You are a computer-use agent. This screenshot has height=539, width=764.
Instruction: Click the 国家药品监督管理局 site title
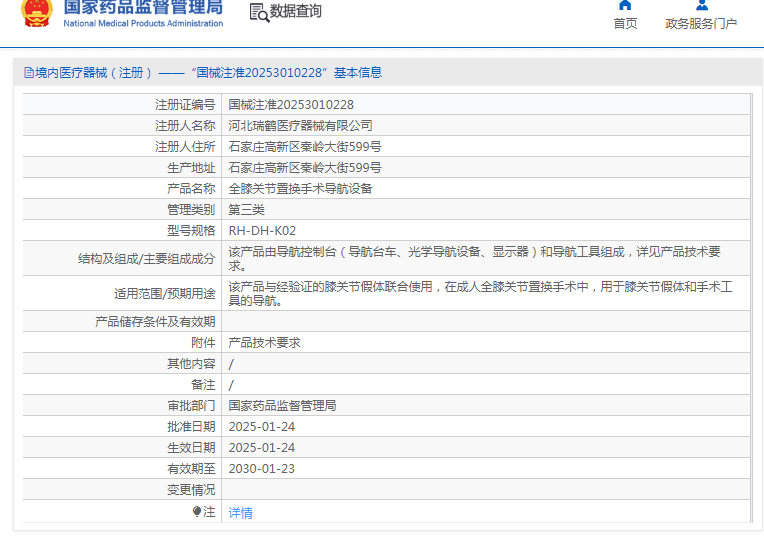143,7
